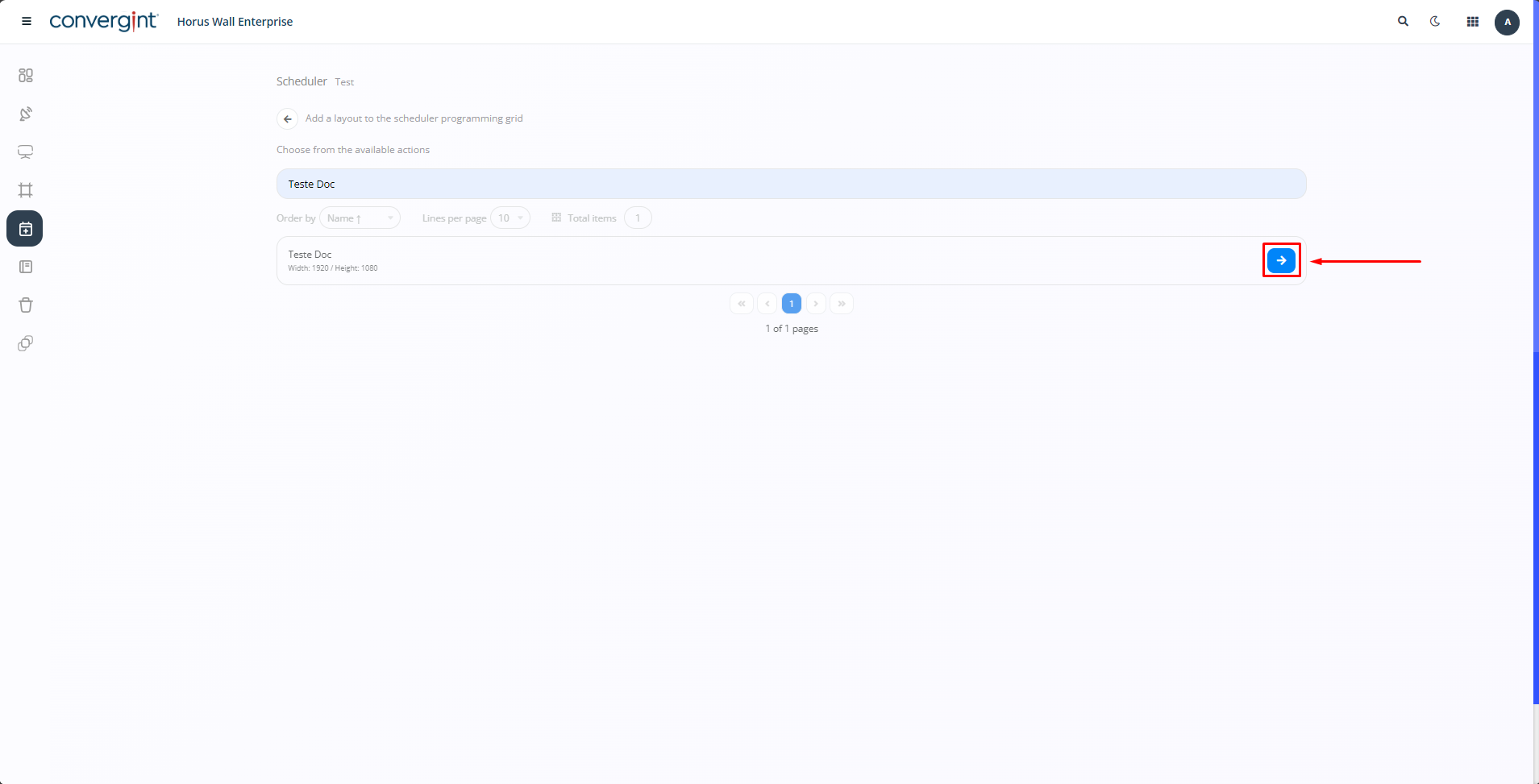Go to page 1 in pagination
Image resolution: width=1539 pixels, height=784 pixels.
click(x=791, y=304)
